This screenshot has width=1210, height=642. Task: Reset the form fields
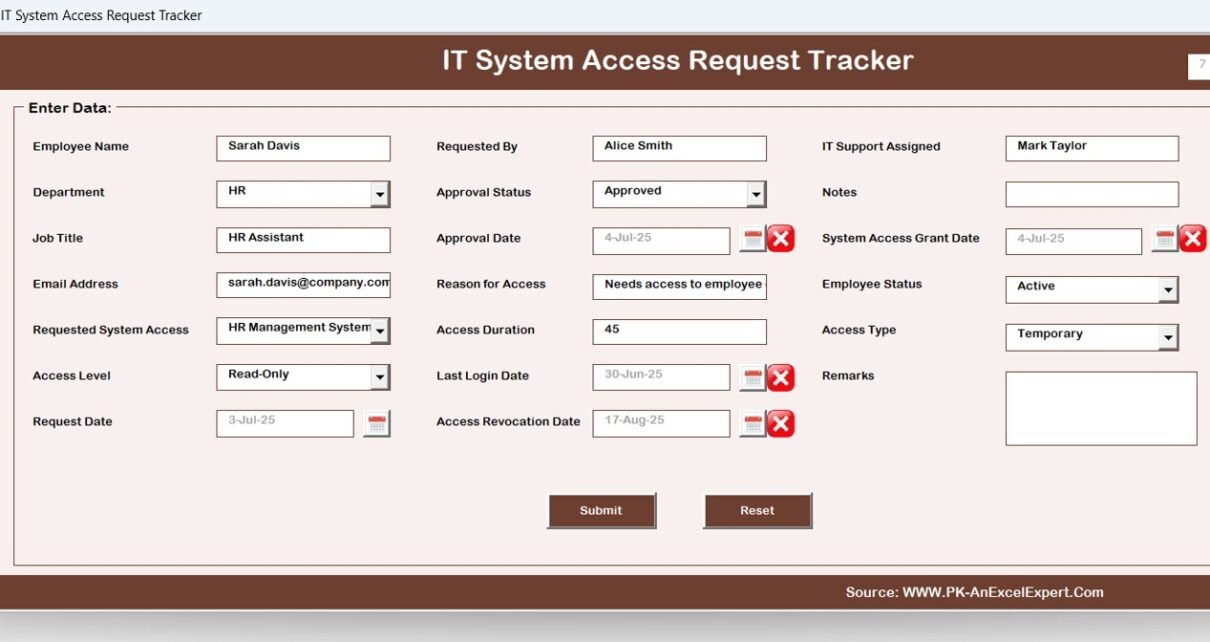click(757, 510)
